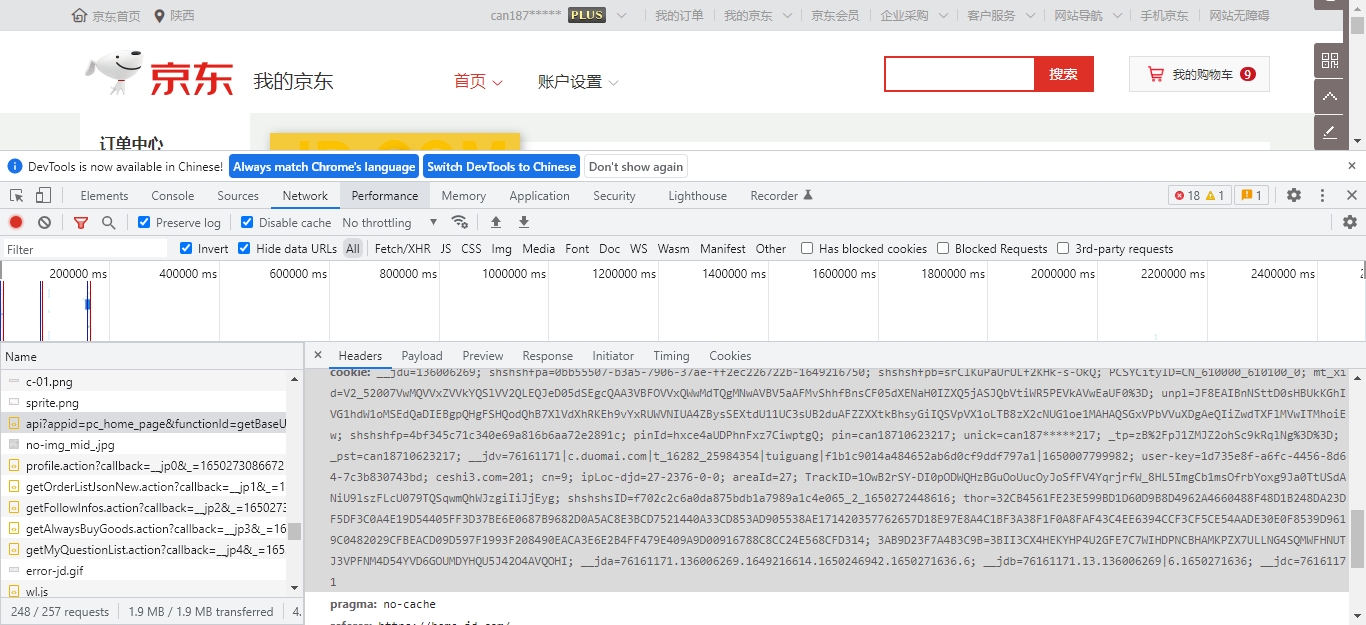Click the network Filter input field
Screen dimensions: 1366x625
[85, 249]
